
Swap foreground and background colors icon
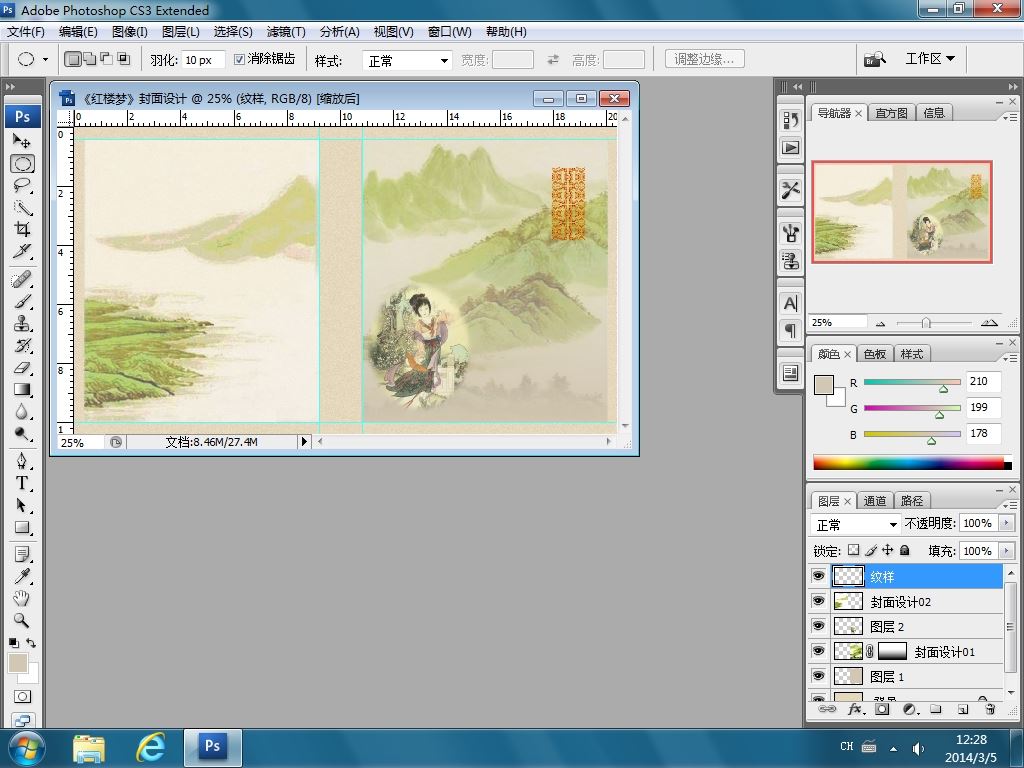coord(31,643)
